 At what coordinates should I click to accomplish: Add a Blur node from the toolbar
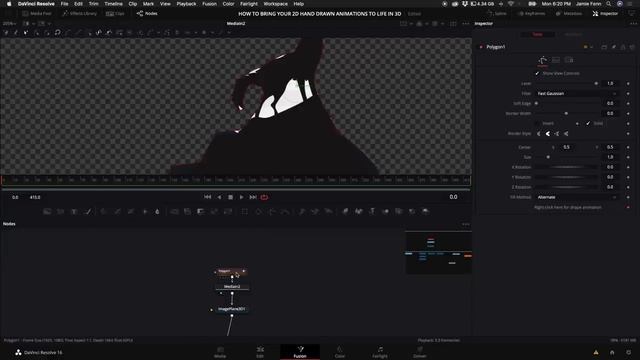[x=157, y=211]
